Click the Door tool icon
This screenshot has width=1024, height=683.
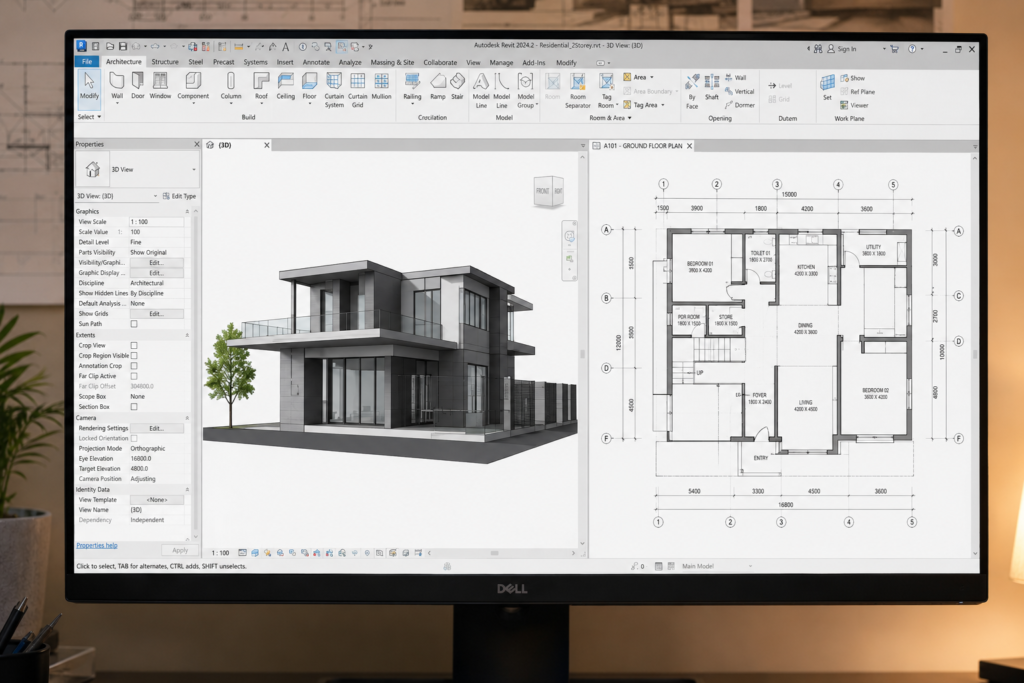click(138, 86)
